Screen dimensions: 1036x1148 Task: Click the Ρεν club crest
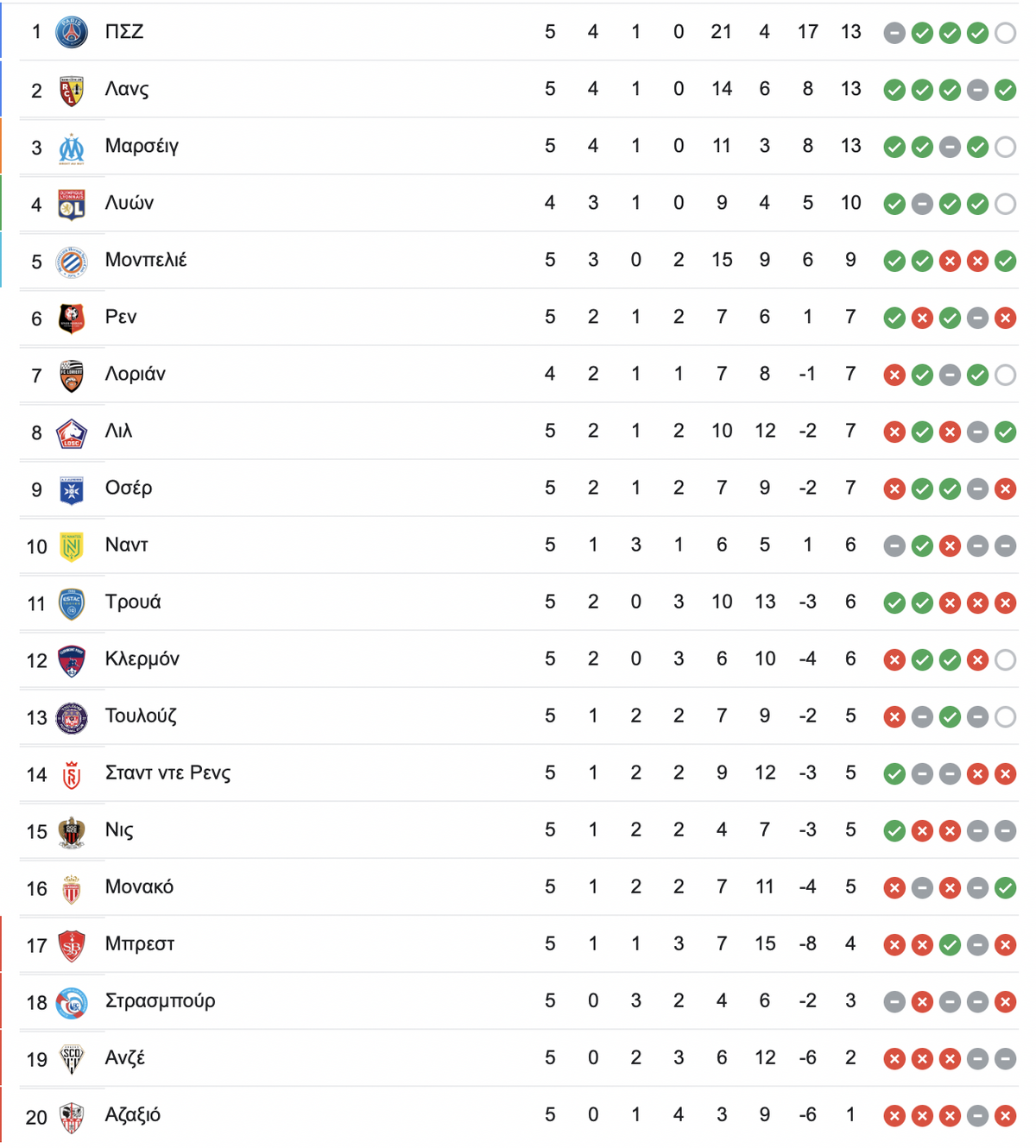coord(72,317)
